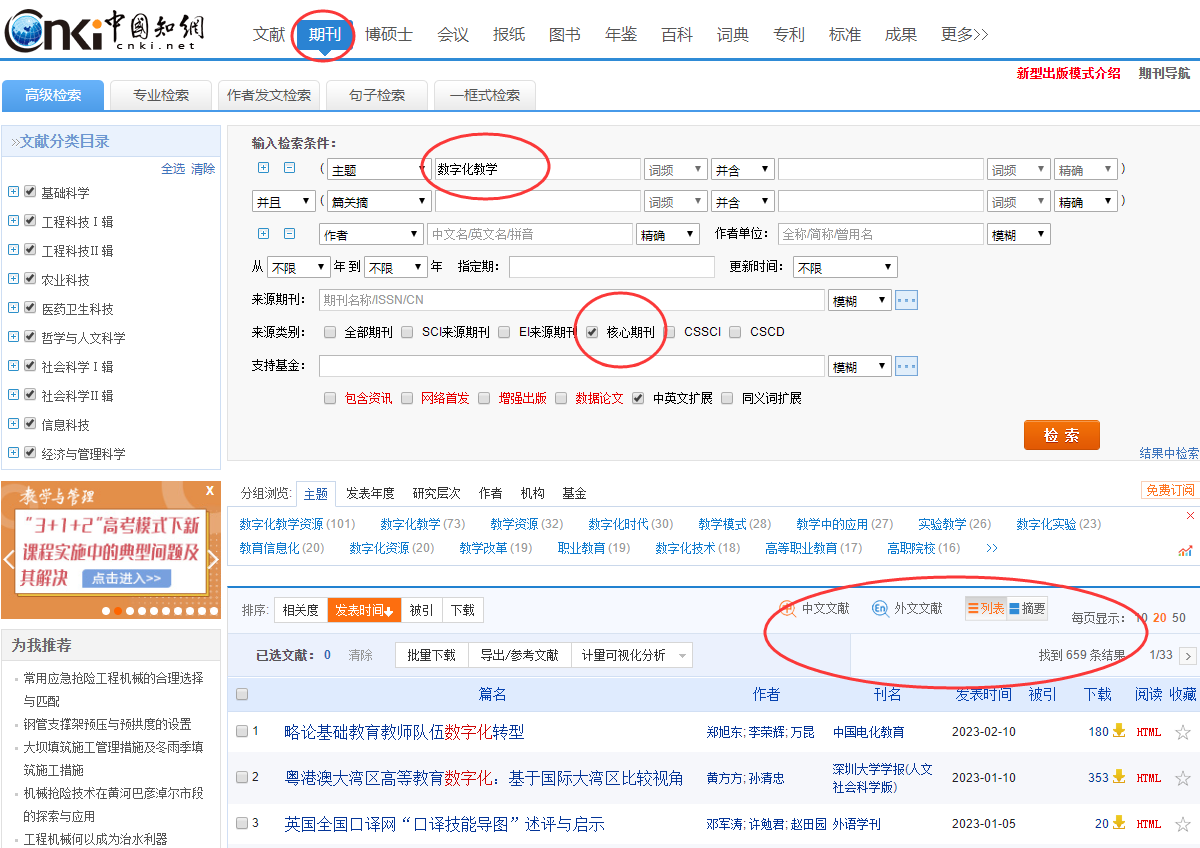Open the 主题 search field dropdown
The width and height of the screenshot is (1200, 848).
[x=376, y=170]
